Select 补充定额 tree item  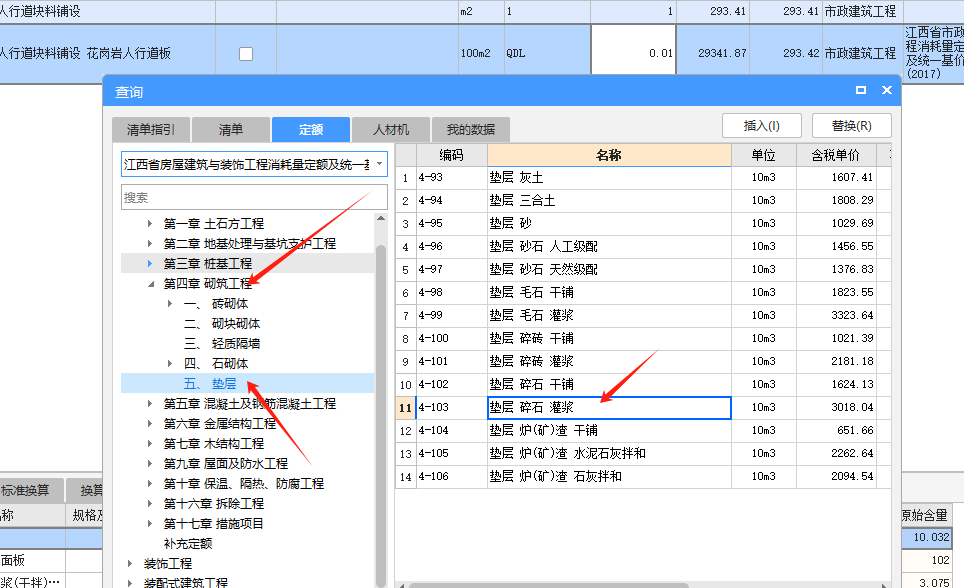click(x=188, y=544)
